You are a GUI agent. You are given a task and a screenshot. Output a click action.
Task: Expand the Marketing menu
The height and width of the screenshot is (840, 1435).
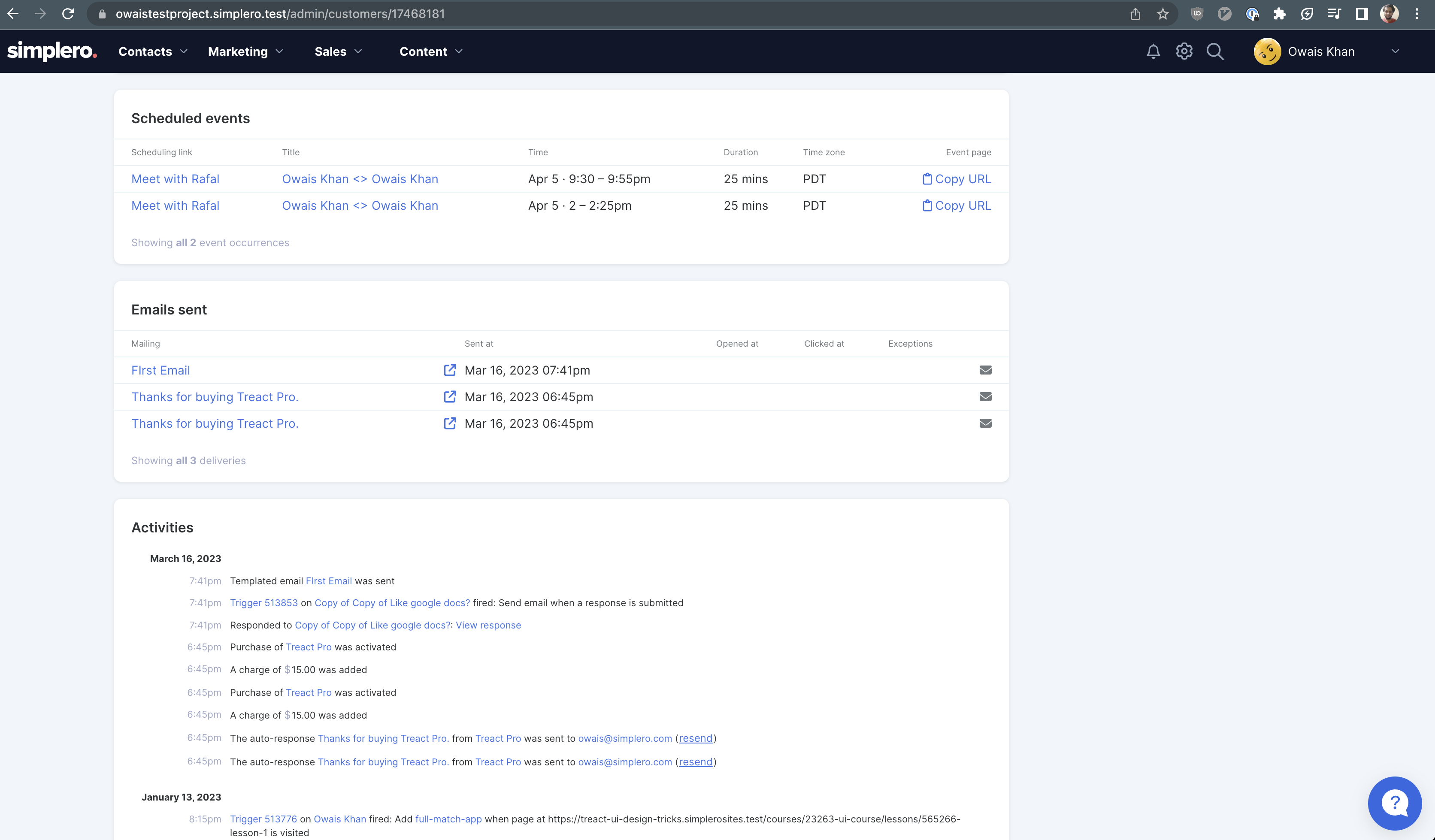click(x=245, y=51)
